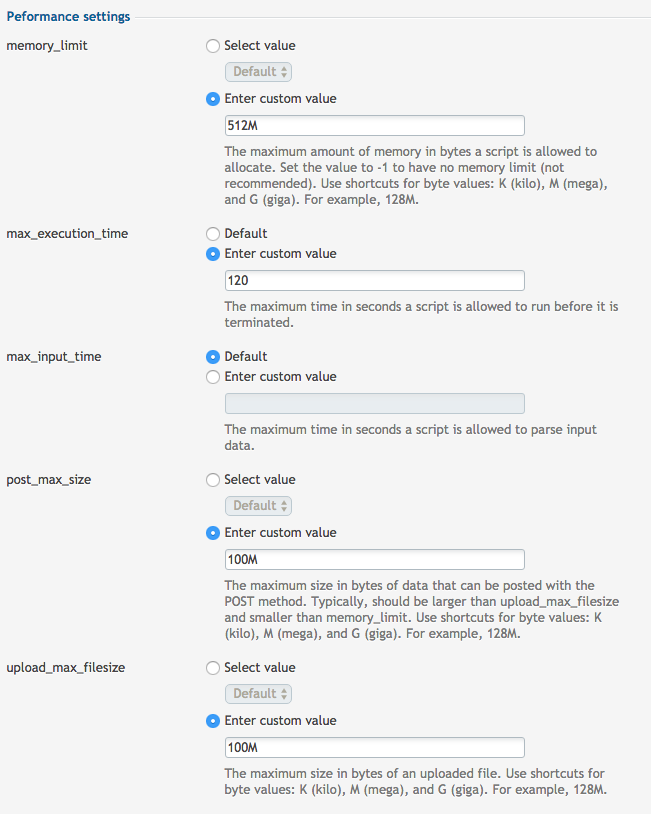
Task: Choose memory_limit 'Enter custom value' radio
Action: [212, 99]
